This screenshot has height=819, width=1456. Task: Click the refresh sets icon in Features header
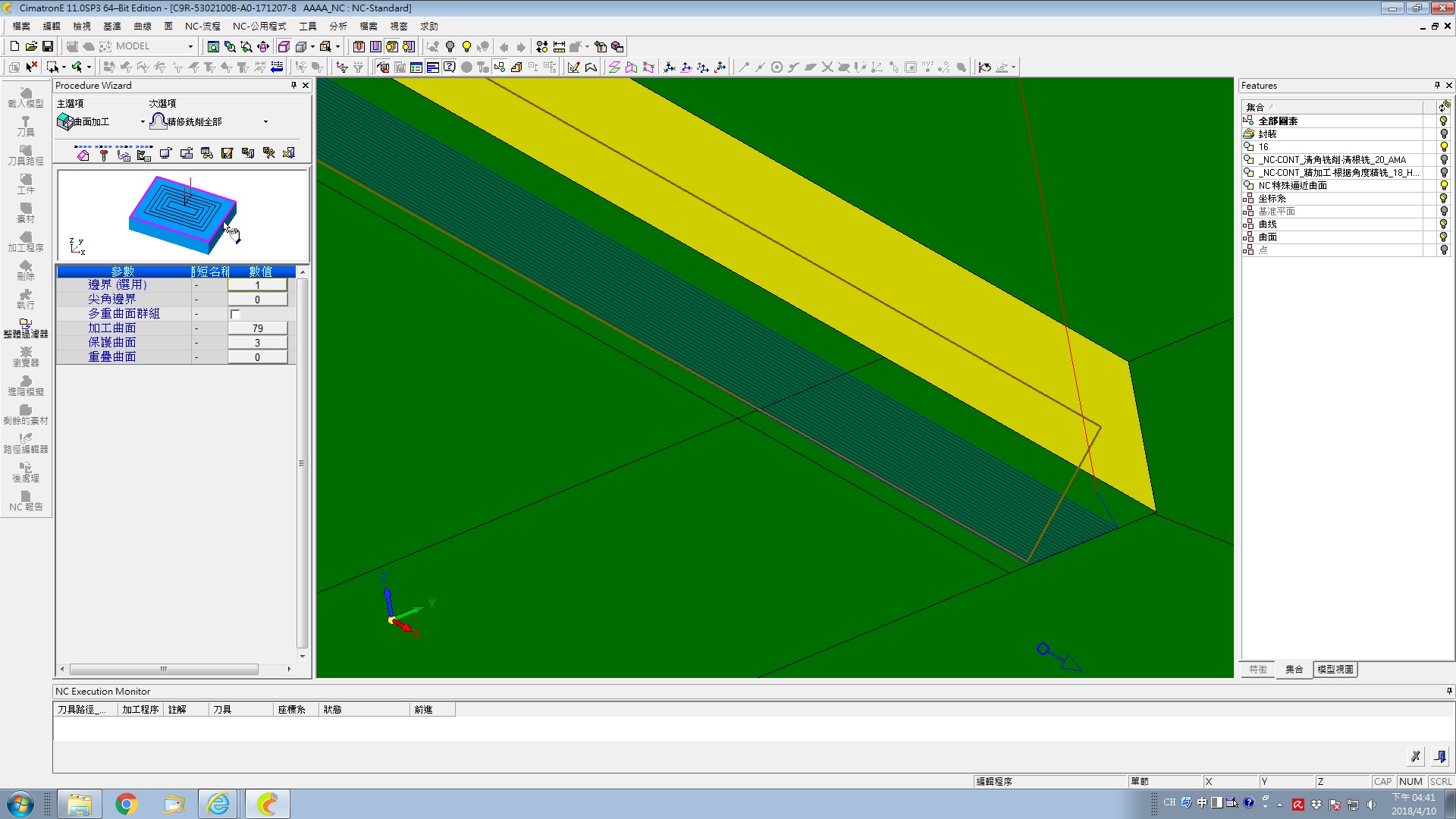point(1444,106)
